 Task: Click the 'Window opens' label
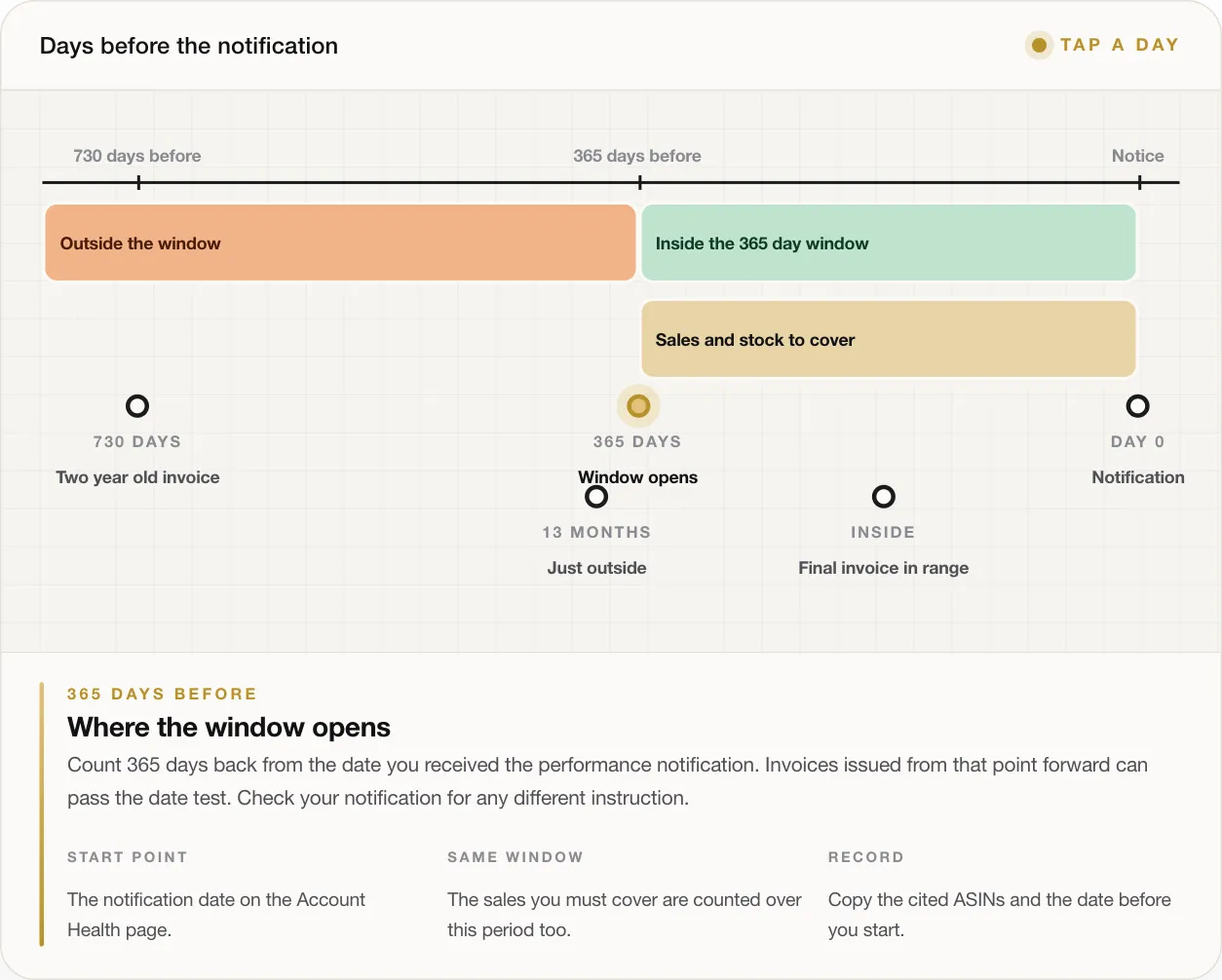[638, 477]
